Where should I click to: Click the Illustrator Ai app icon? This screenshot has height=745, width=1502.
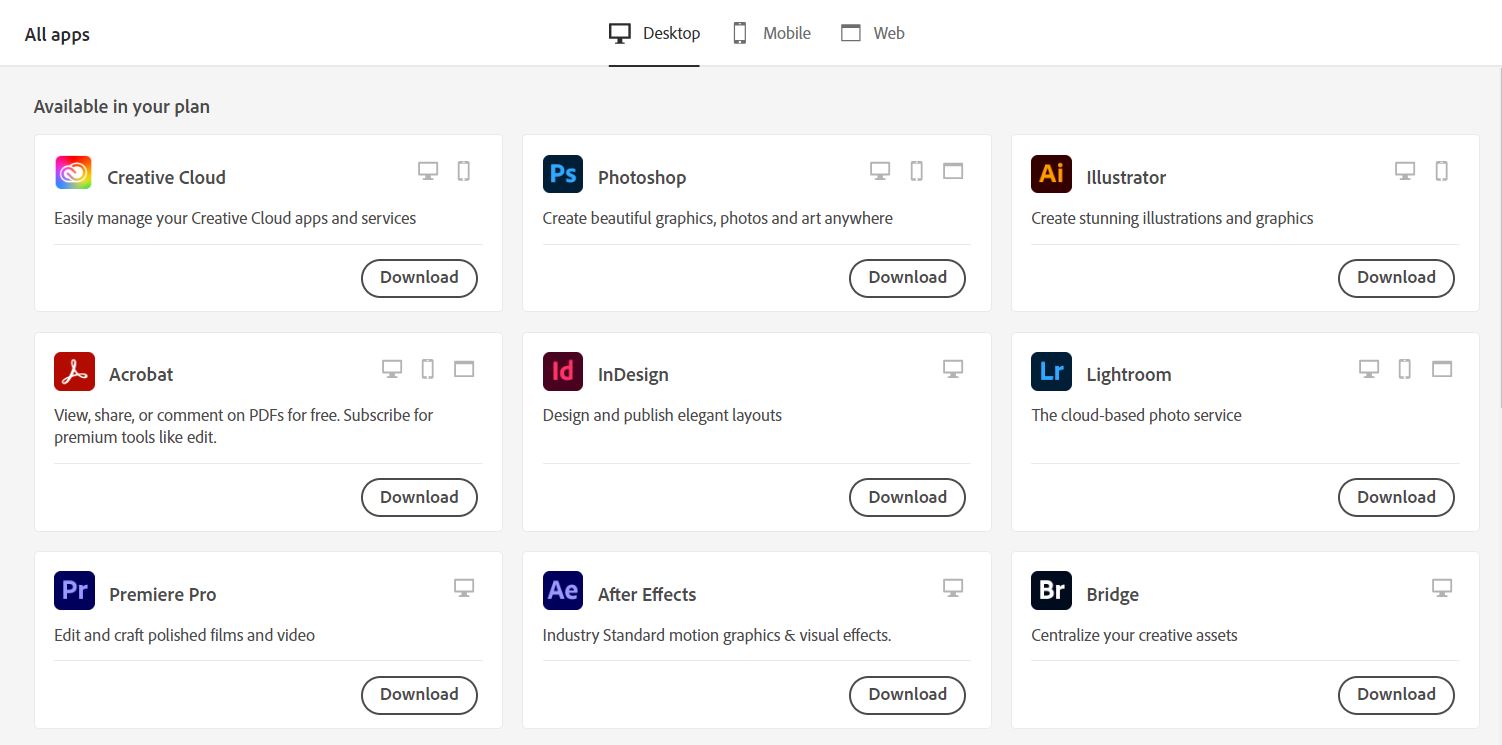coord(1051,174)
